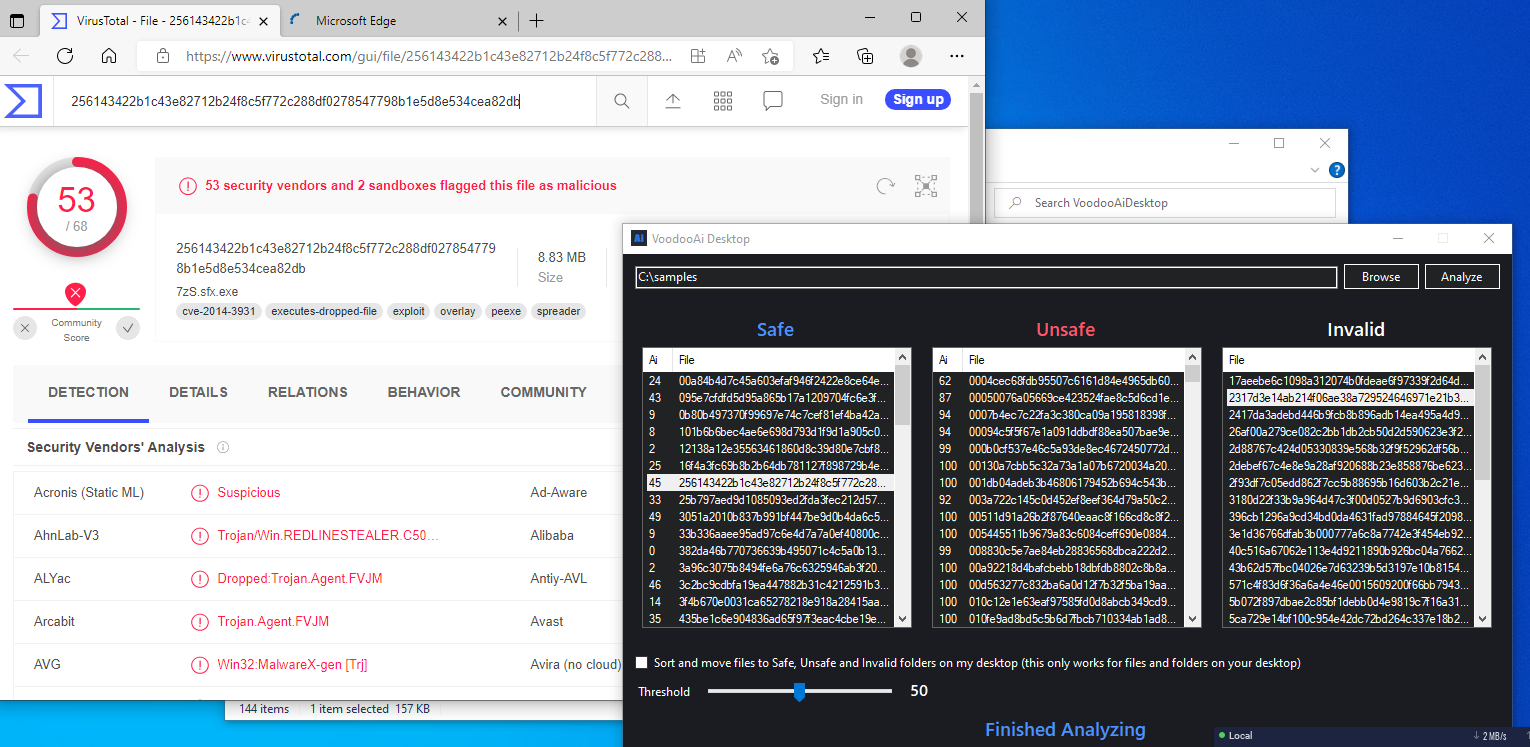The image size is (1530, 747).
Task: Vote harmless with community check button
Action: coord(128,327)
